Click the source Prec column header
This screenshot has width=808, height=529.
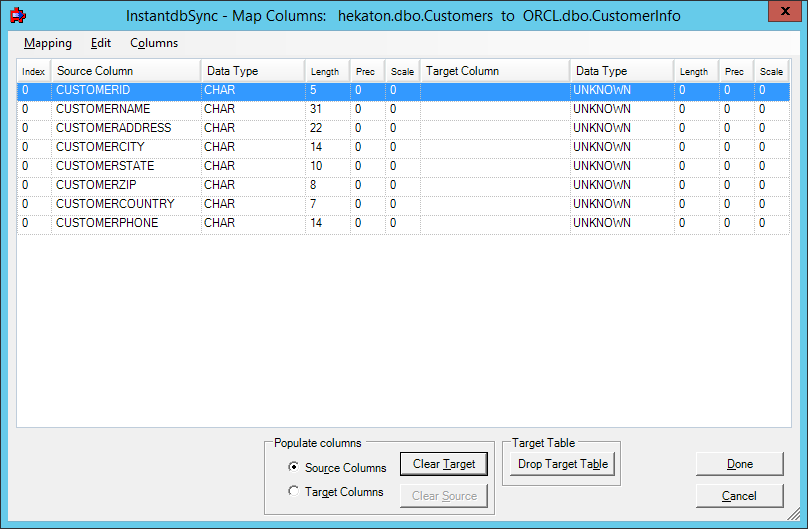point(368,71)
